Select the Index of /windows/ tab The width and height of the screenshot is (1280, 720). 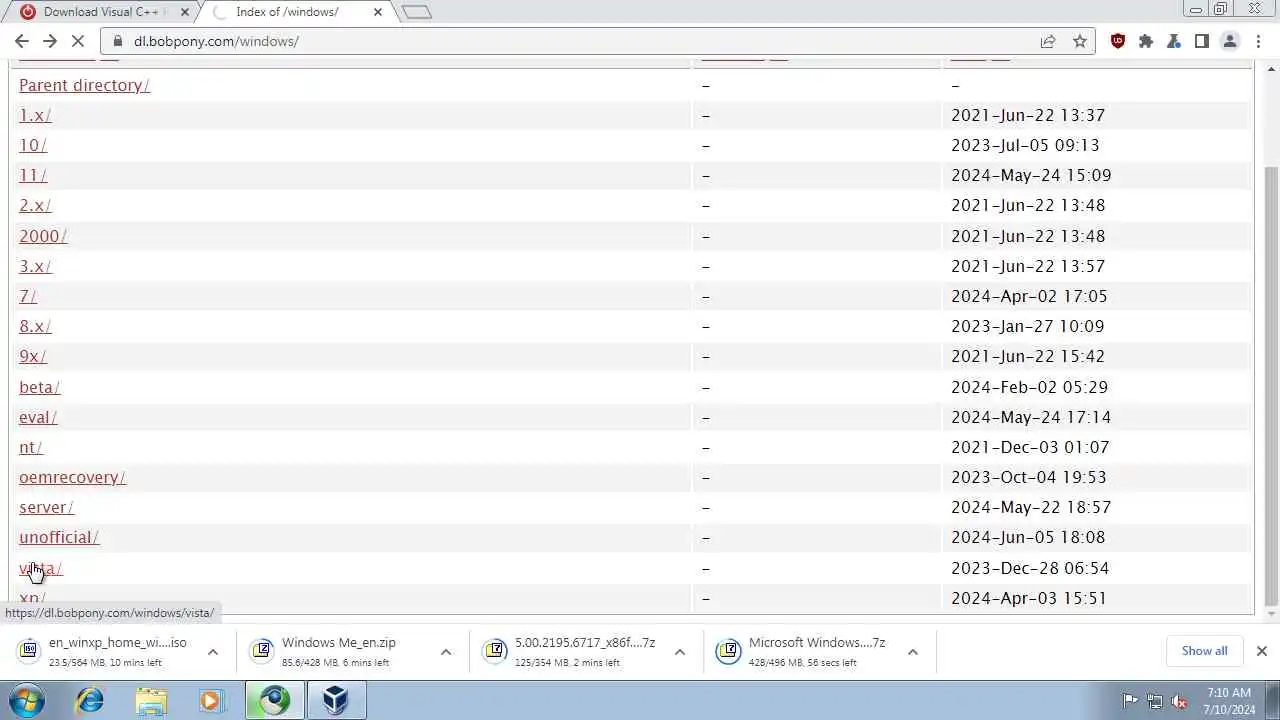[x=287, y=12]
